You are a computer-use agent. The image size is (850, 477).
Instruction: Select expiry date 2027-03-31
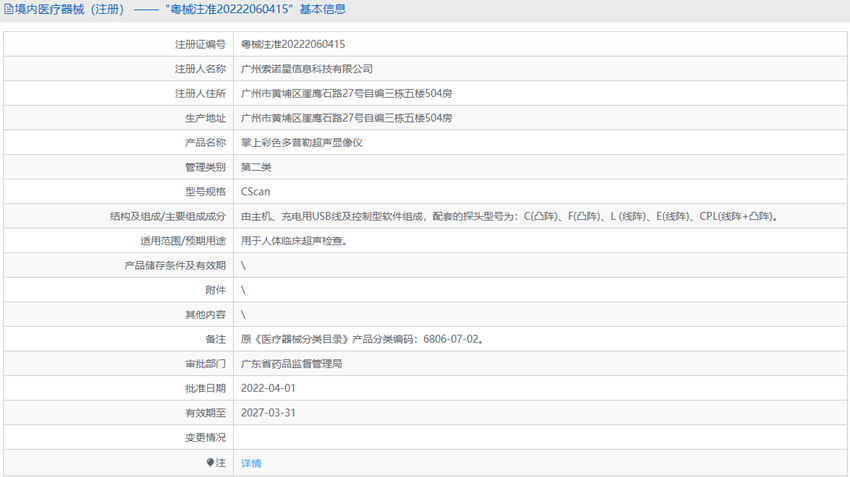click(268, 412)
